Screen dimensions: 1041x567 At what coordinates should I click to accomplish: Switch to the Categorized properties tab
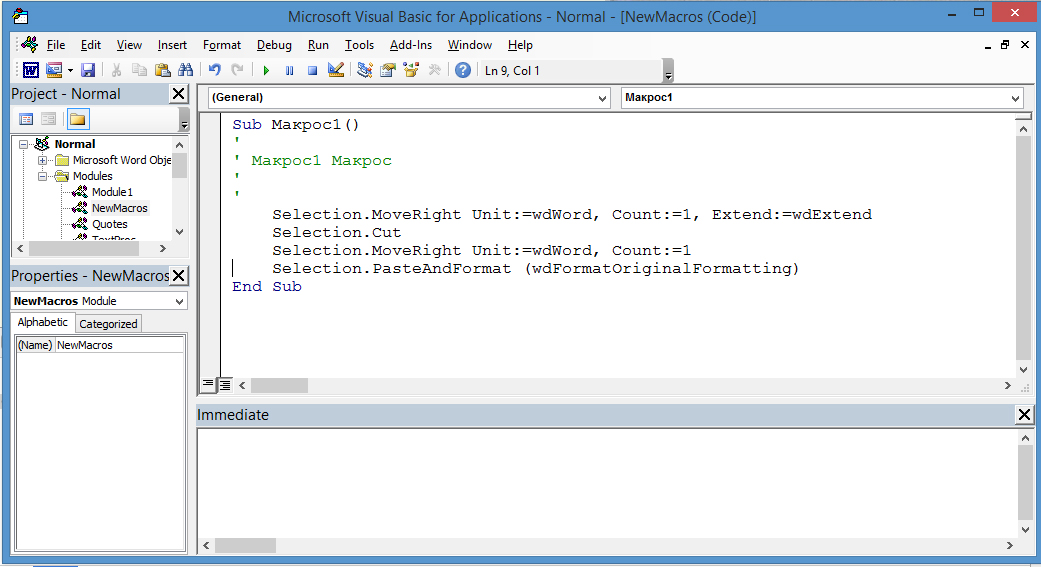[x=108, y=323]
